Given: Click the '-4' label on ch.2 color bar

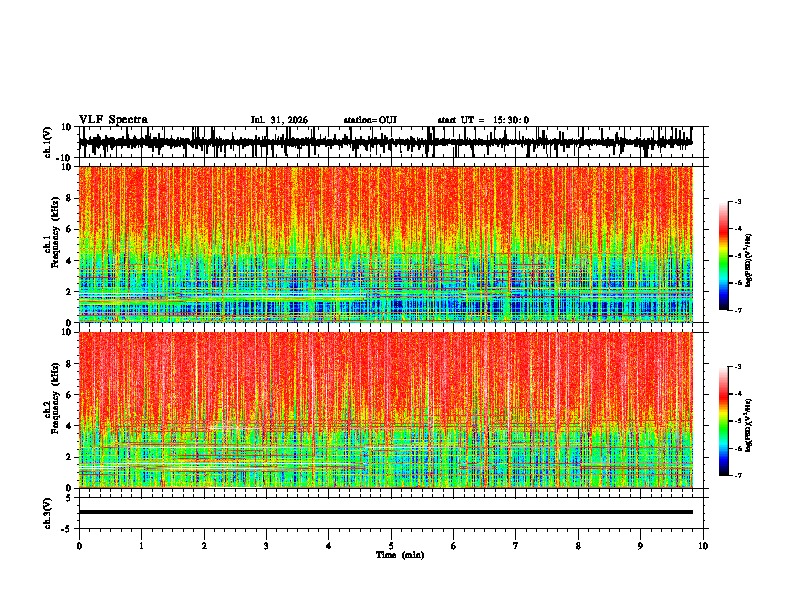Looking at the screenshot, I should [738, 394].
